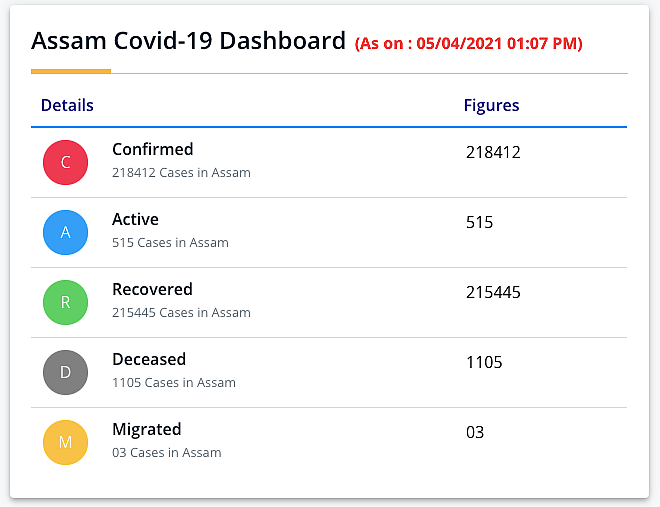
Task: Click the Assam Covid-19 Dashboard heading
Action: (x=188, y=41)
